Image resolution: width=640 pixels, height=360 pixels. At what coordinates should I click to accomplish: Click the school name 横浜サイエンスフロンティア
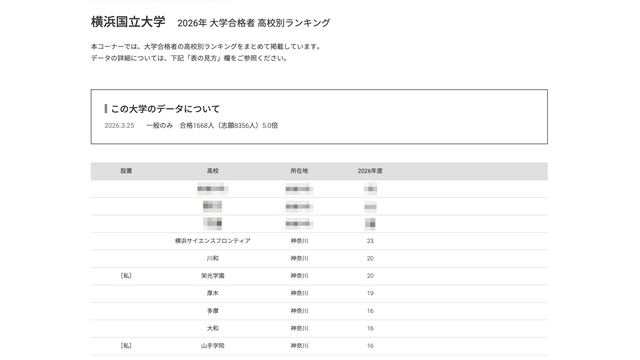(x=213, y=241)
